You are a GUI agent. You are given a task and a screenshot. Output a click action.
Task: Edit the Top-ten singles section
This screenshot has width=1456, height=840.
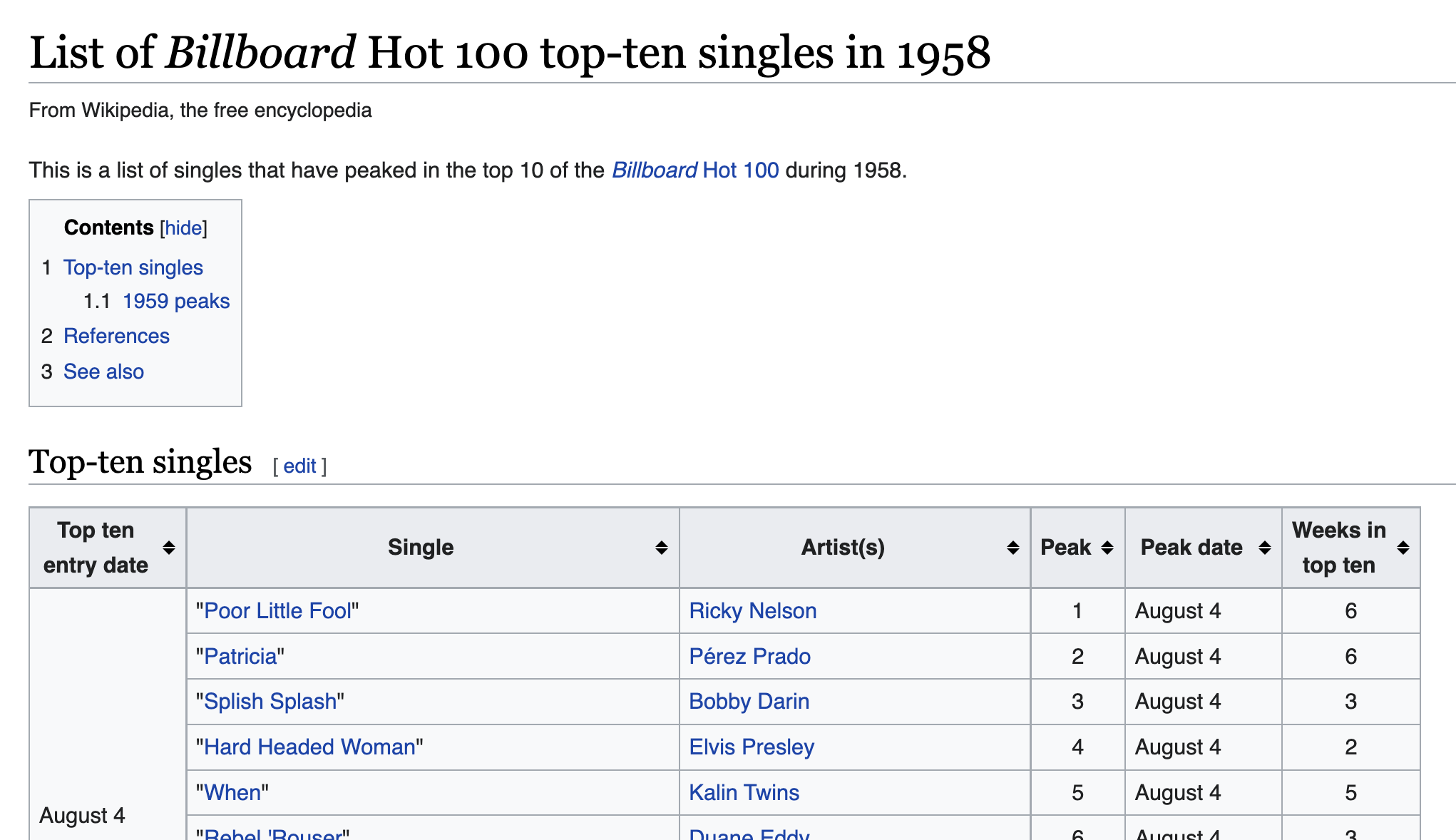pos(299,466)
